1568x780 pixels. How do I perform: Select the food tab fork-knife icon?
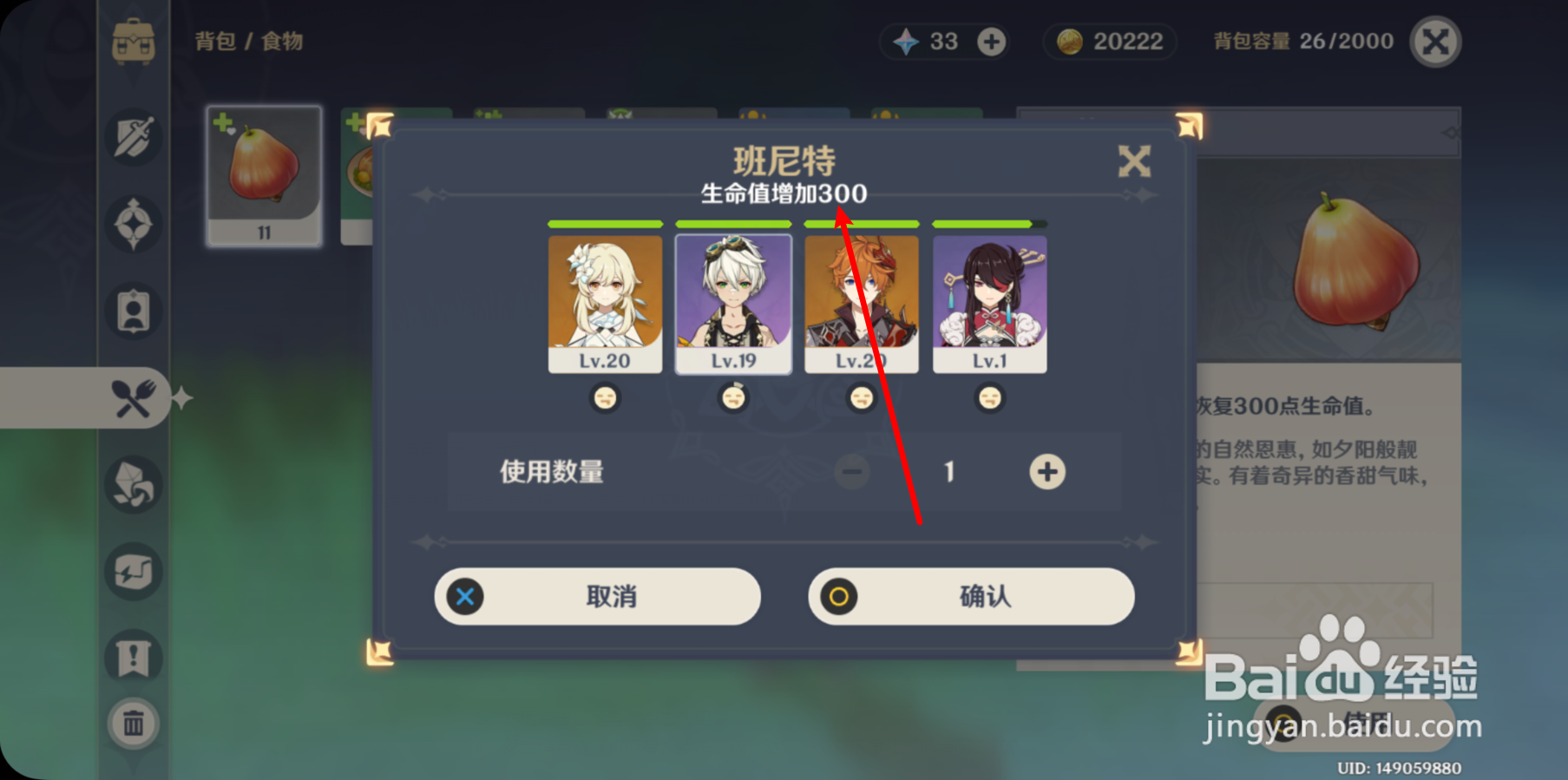(134, 398)
